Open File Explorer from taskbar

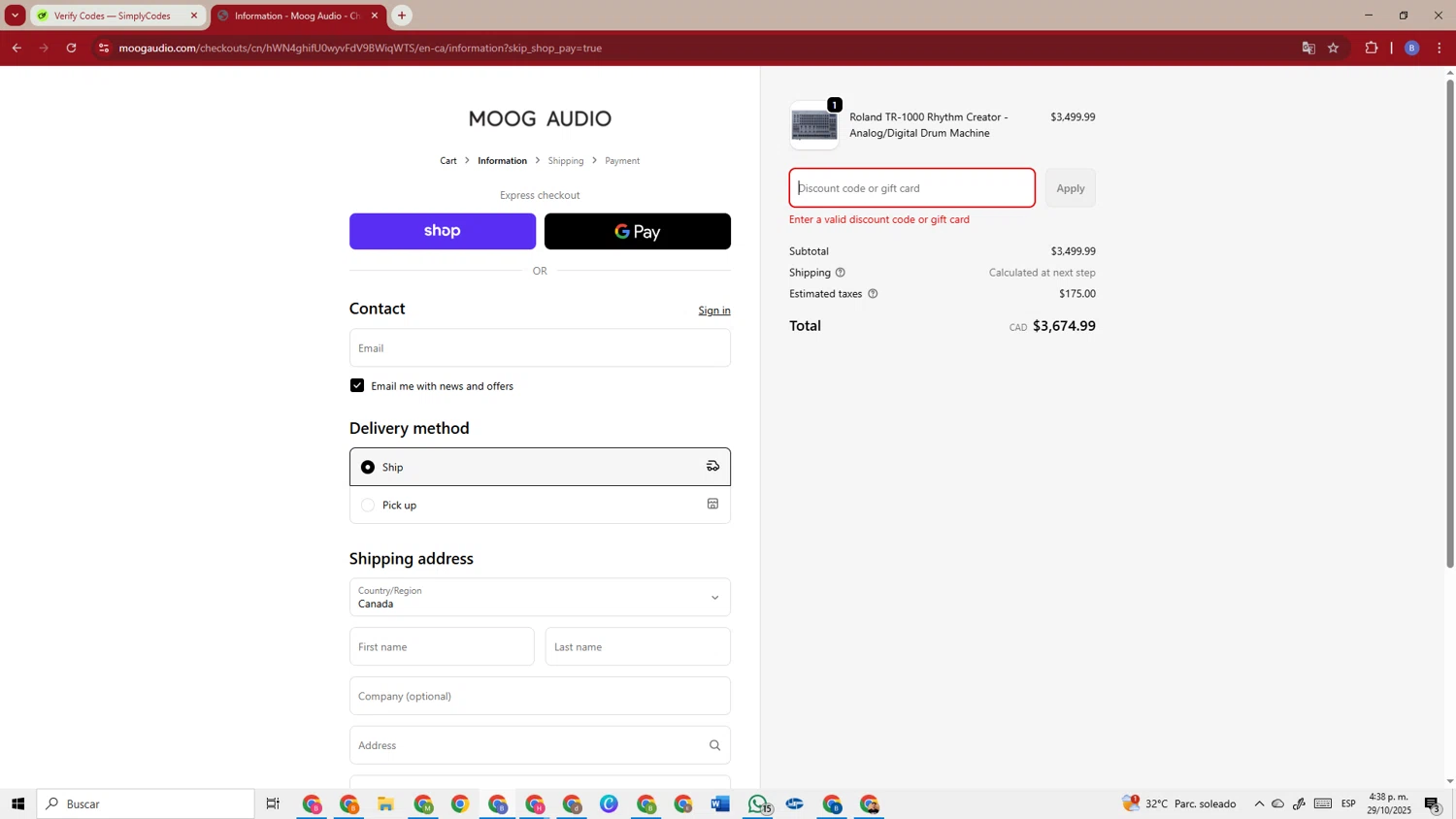pos(386,803)
